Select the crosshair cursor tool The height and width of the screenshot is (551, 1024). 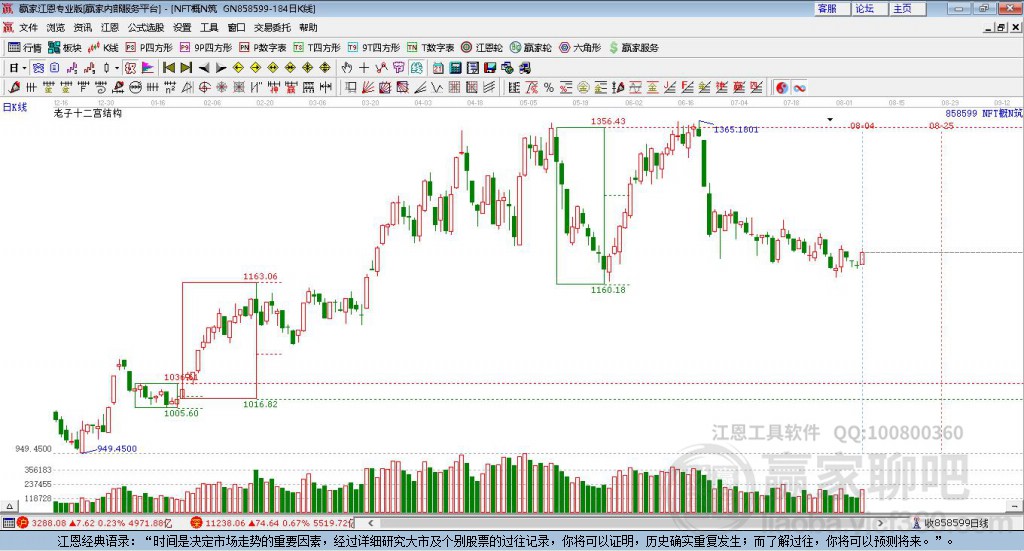[x=364, y=68]
